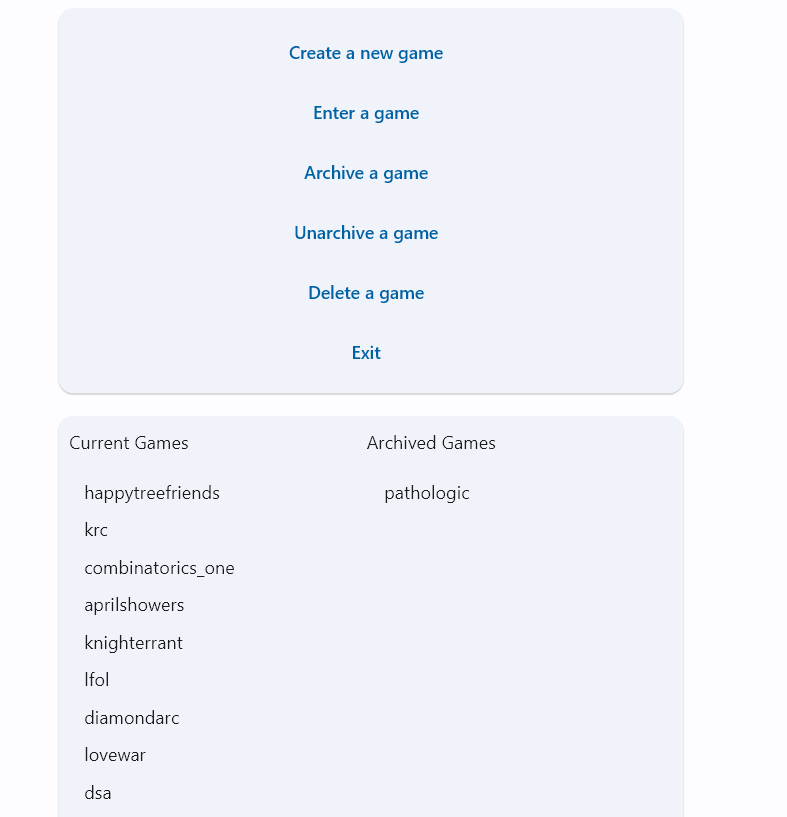Click the word 'Create' in the top link

tap(315, 53)
